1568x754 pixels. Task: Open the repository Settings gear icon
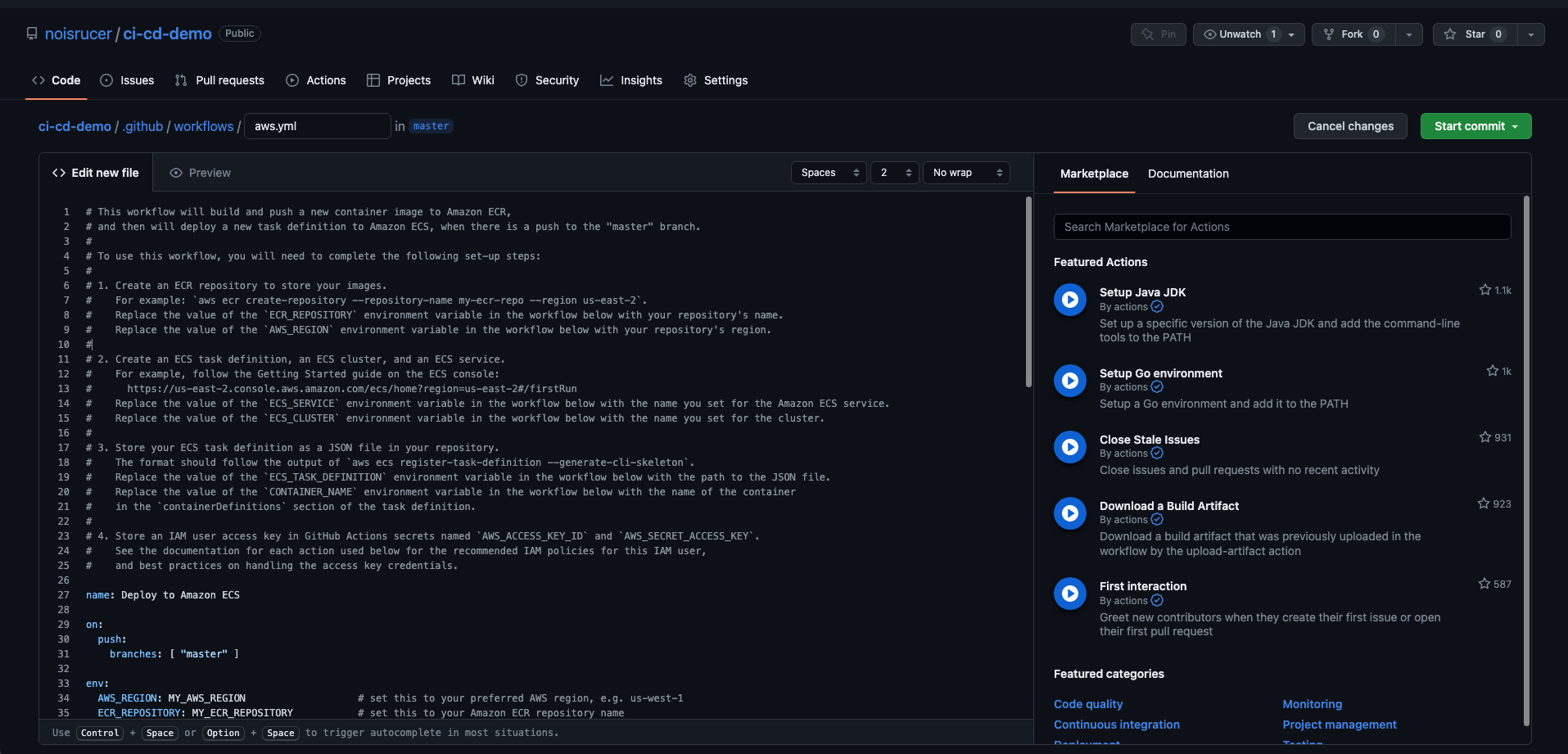click(x=689, y=80)
